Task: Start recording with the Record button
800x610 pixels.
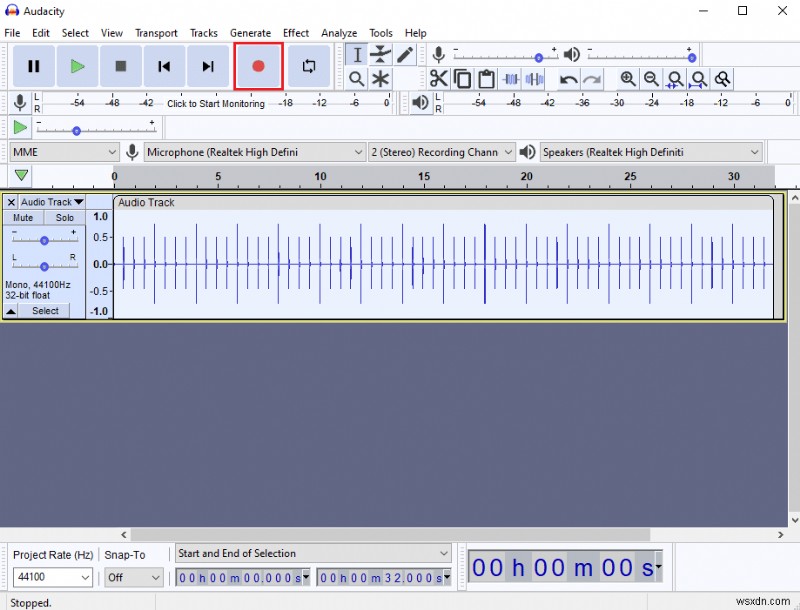Action: 258,66
